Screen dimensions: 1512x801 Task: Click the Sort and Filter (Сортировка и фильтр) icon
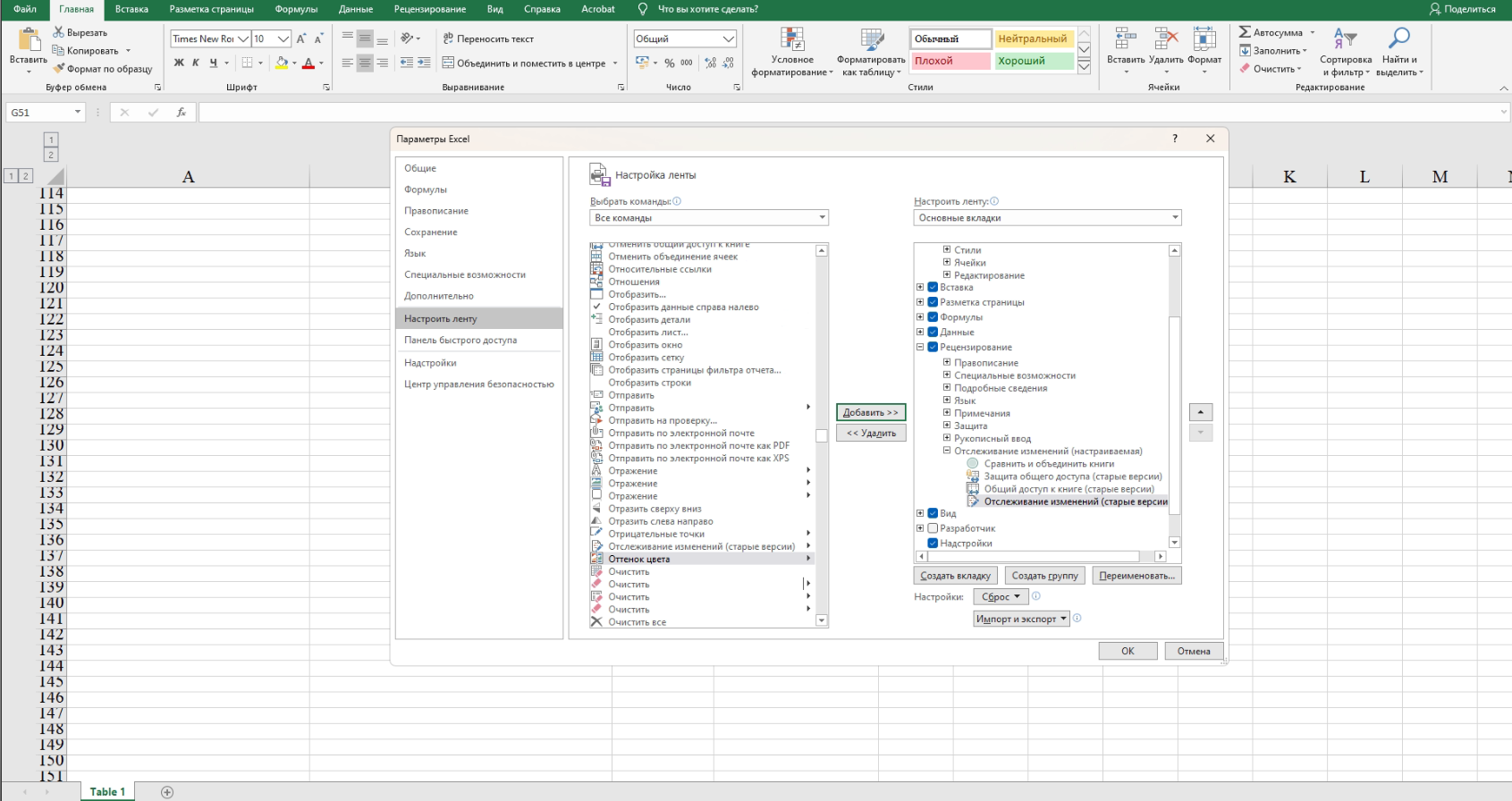point(1345,38)
